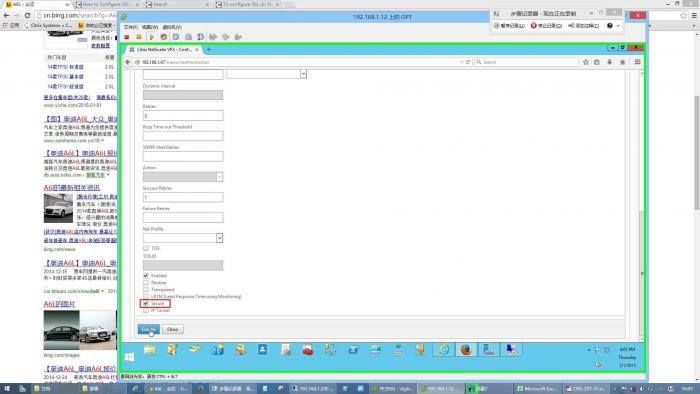Image resolution: width=700 pixels, height=394 pixels.
Task: Click the Close button in form
Action: click(x=173, y=329)
